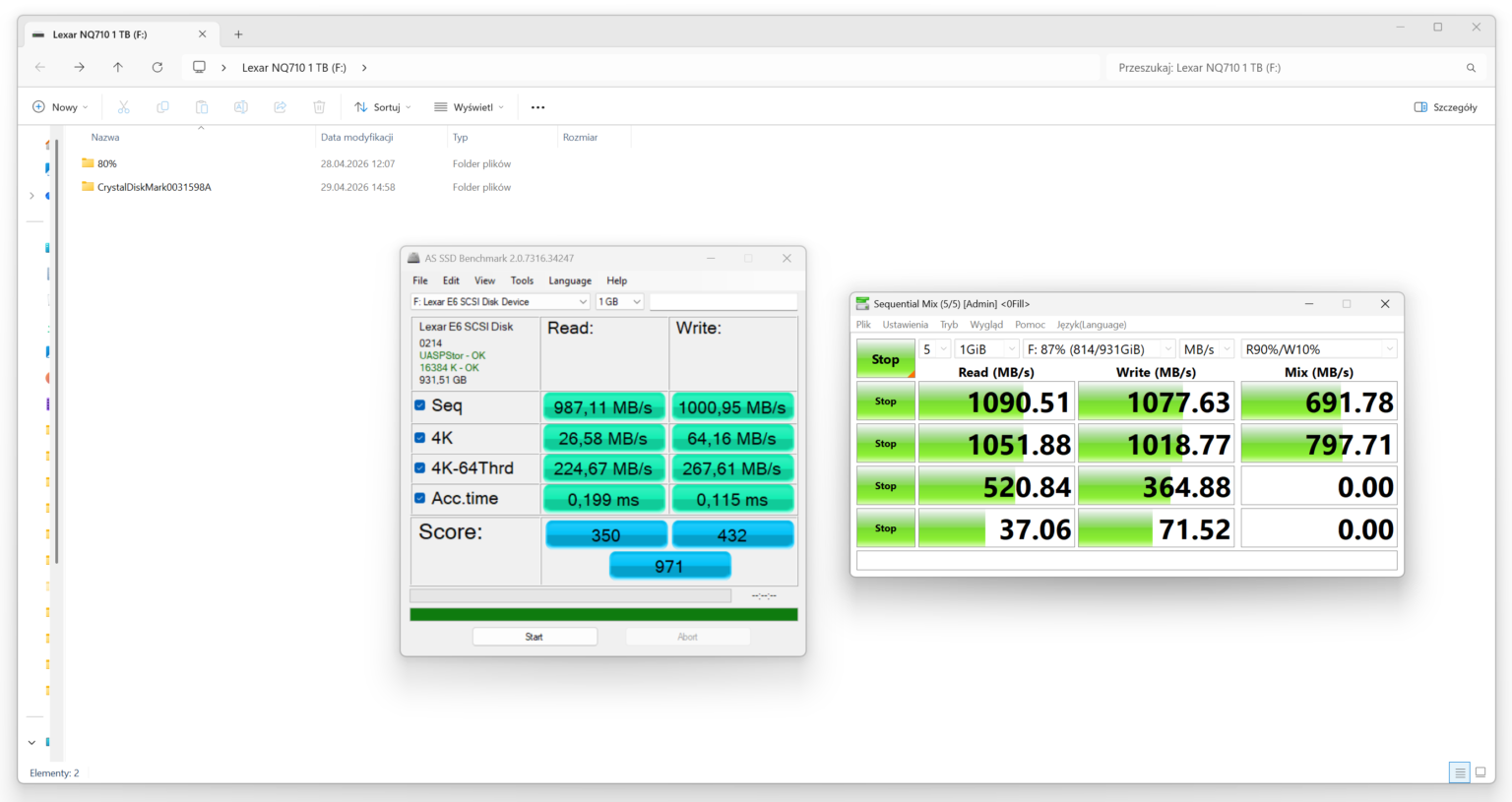Viewport: 1512px width, 802px height.
Task: Open the R90%/W10% profile dropdown in CrystalDiskMark
Action: [x=1318, y=348]
